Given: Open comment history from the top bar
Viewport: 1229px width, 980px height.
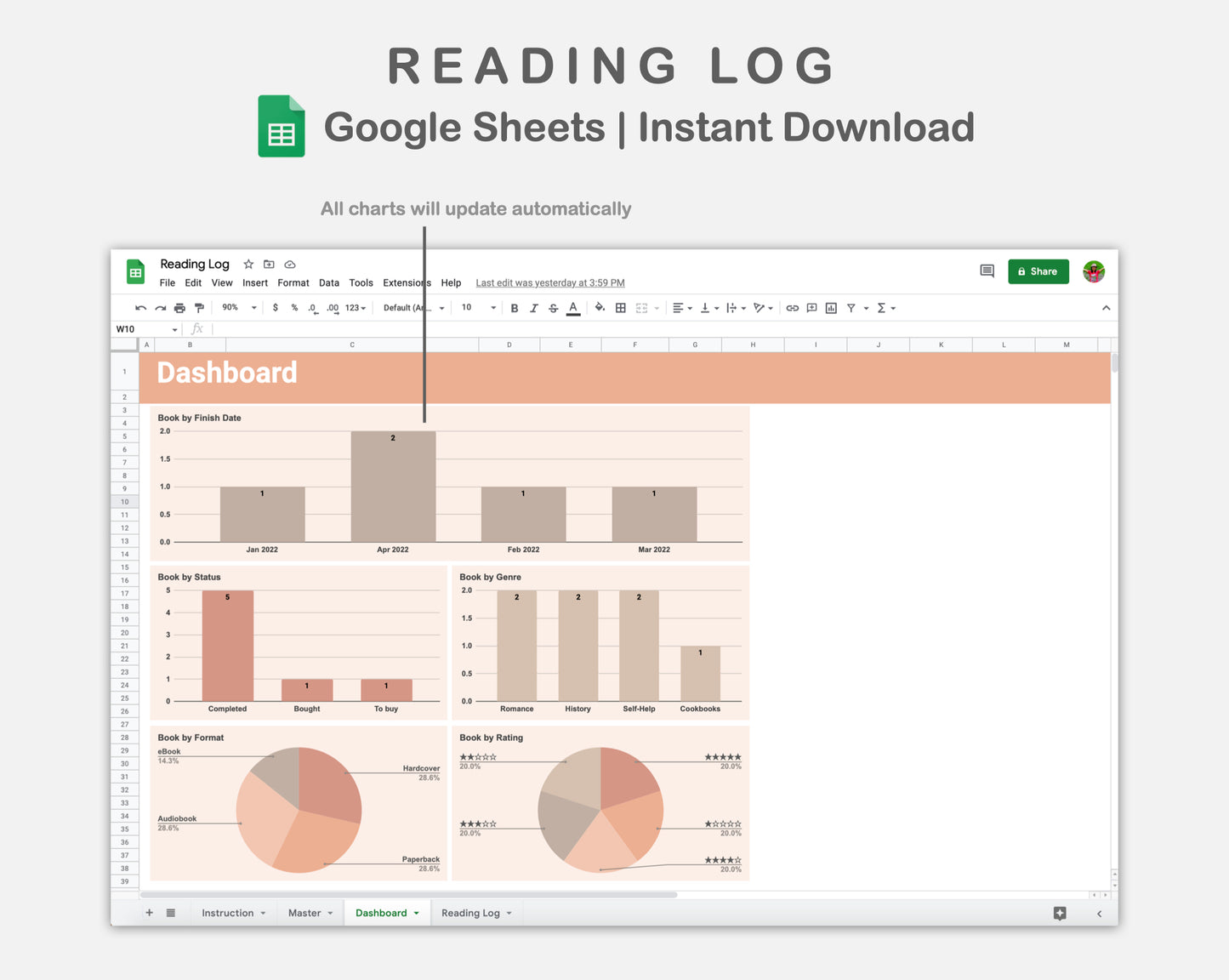Looking at the screenshot, I should (987, 271).
